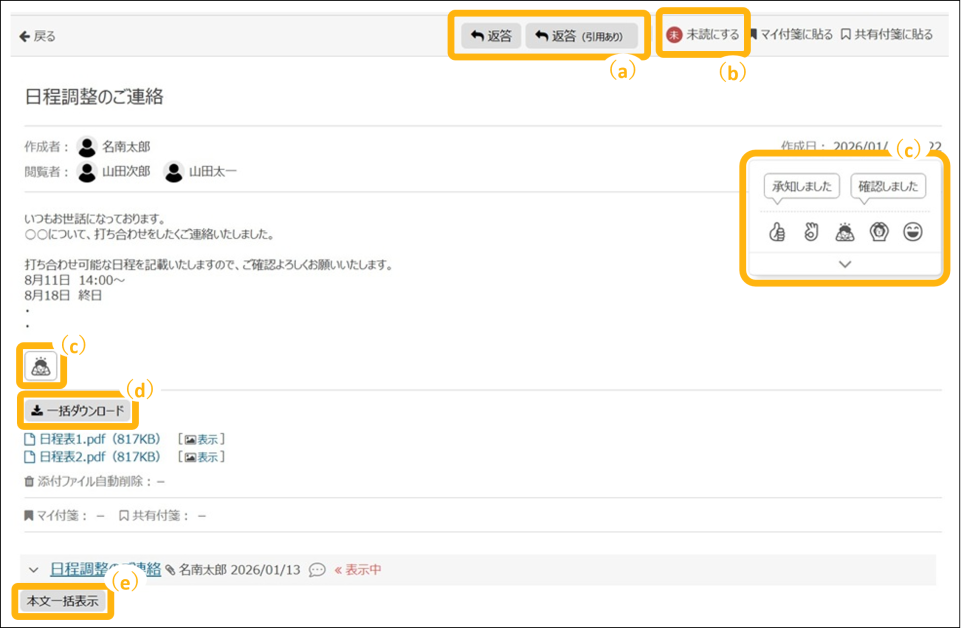This screenshot has height=628, width=964.
Task: Send the laughing face reaction
Action: click(x=912, y=233)
